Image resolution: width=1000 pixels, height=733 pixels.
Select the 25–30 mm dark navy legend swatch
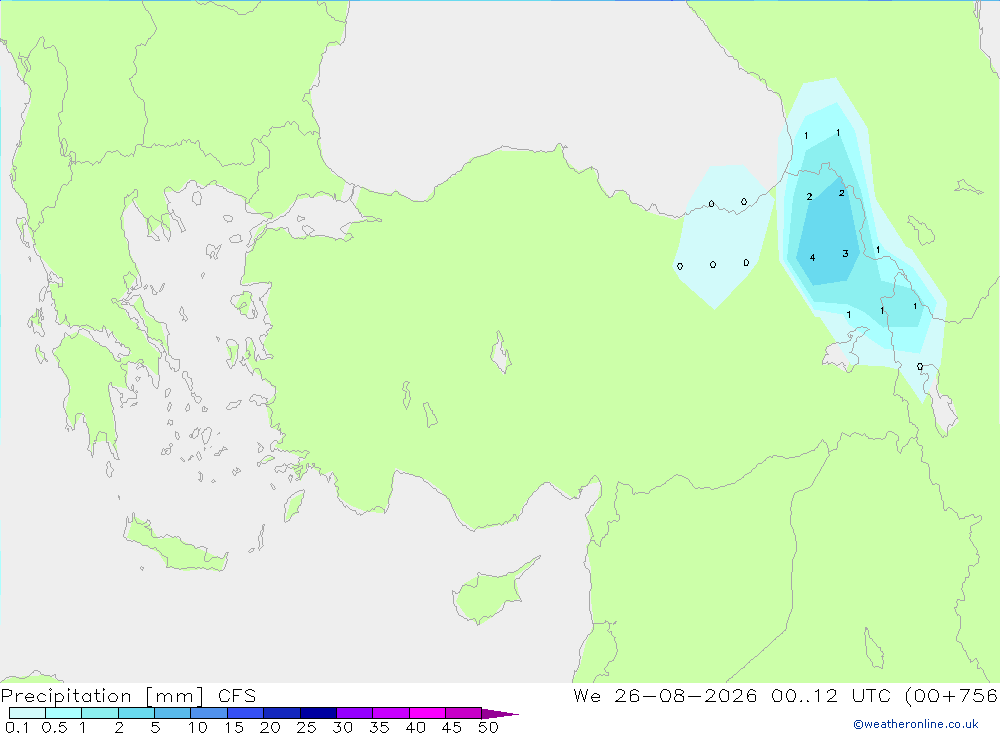[x=318, y=713]
